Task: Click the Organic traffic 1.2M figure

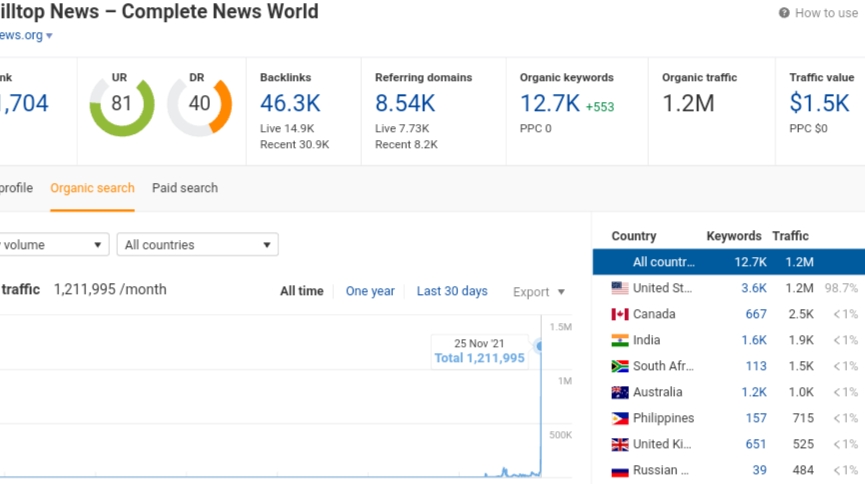Action: (688, 103)
